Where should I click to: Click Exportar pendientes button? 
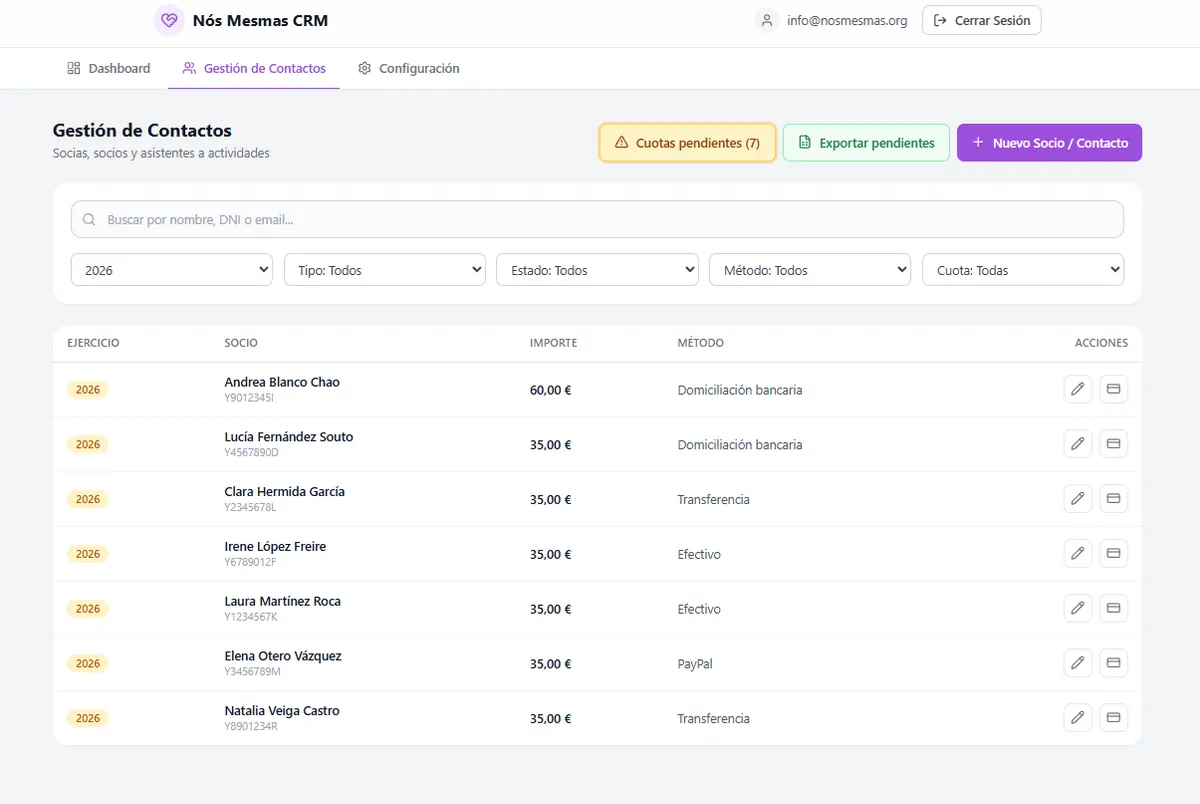click(x=866, y=143)
